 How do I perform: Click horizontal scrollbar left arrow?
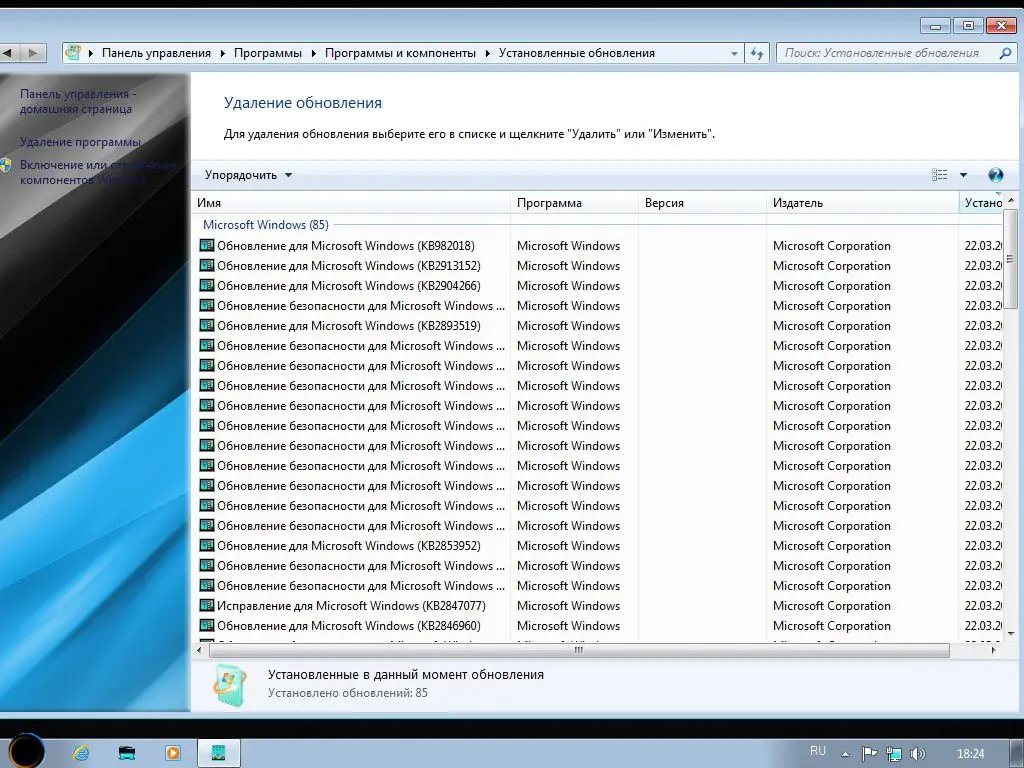pyautogui.click(x=199, y=650)
